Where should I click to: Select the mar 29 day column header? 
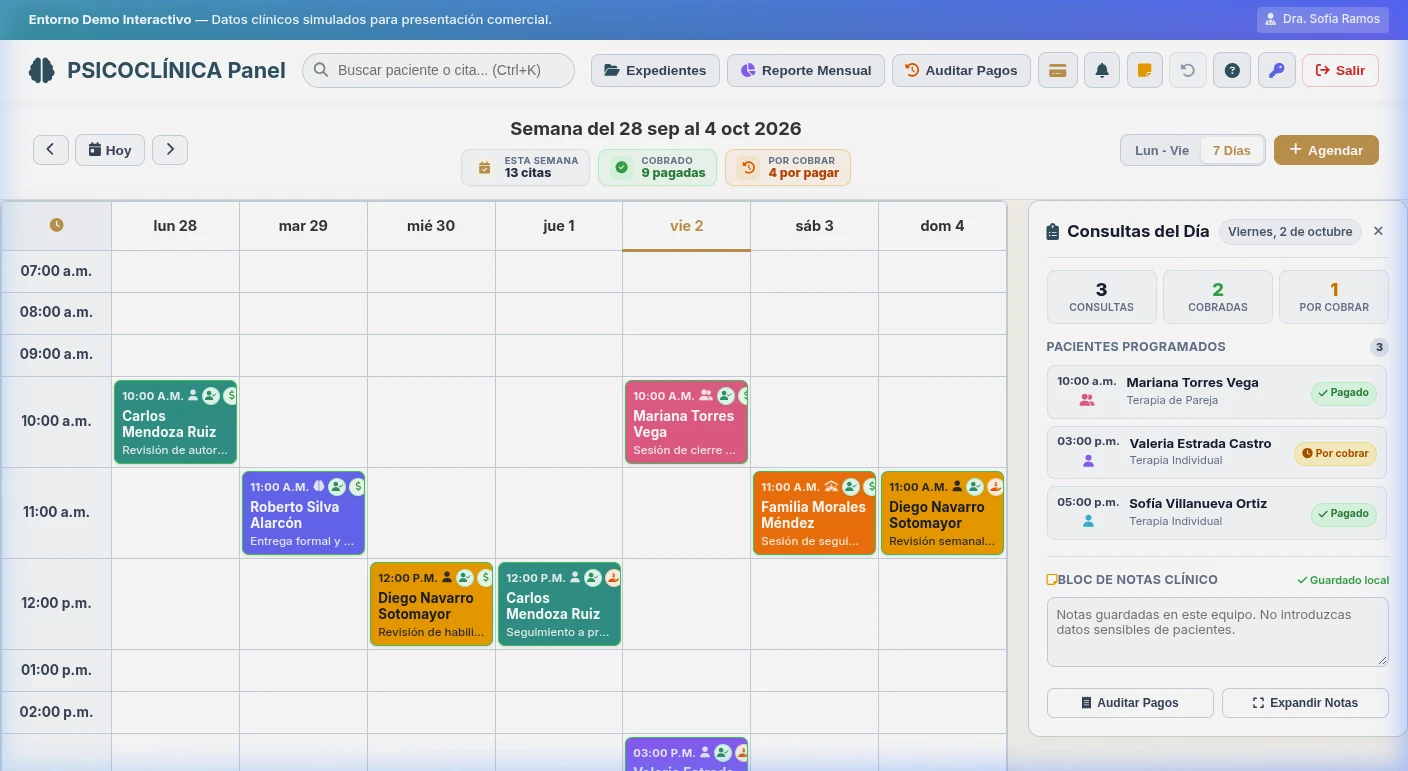(303, 226)
